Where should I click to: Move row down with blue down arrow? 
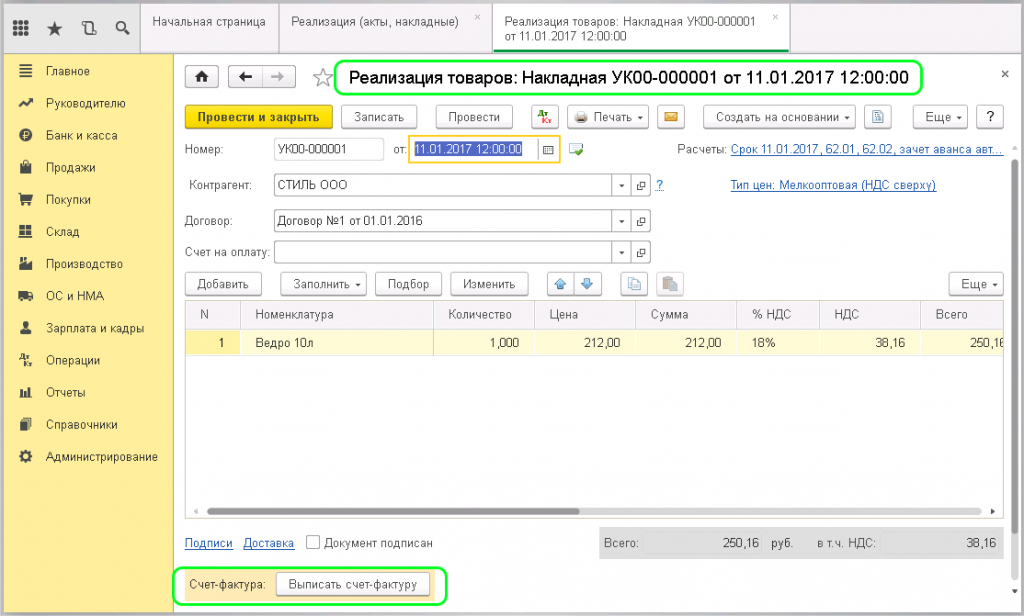click(587, 284)
